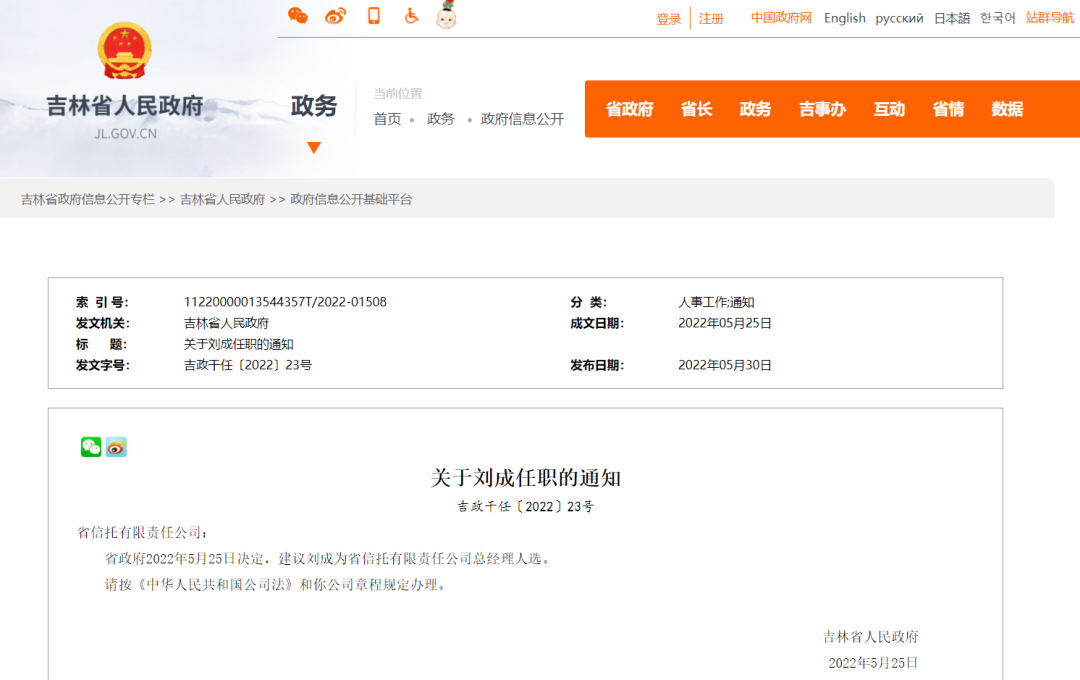Image resolution: width=1080 pixels, height=680 pixels.
Task: Click the 登录 login link
Action: click(x=668, y=19)
